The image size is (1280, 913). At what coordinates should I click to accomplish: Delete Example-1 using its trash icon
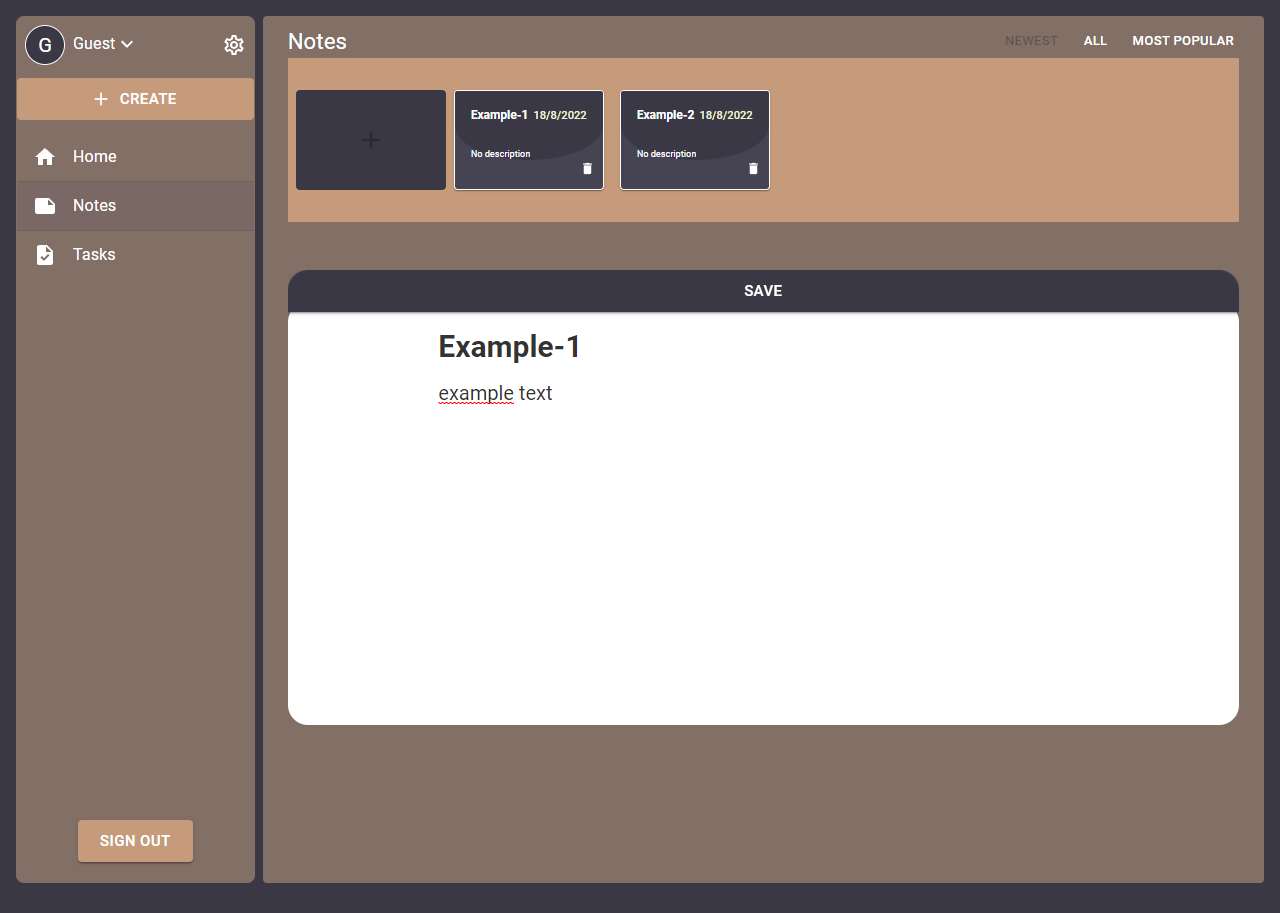click(587, 169)
